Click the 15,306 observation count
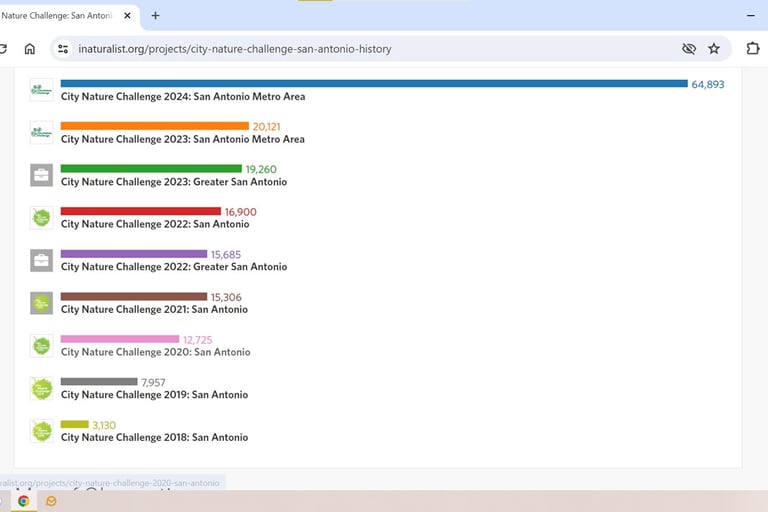 [x=226, y=297]
